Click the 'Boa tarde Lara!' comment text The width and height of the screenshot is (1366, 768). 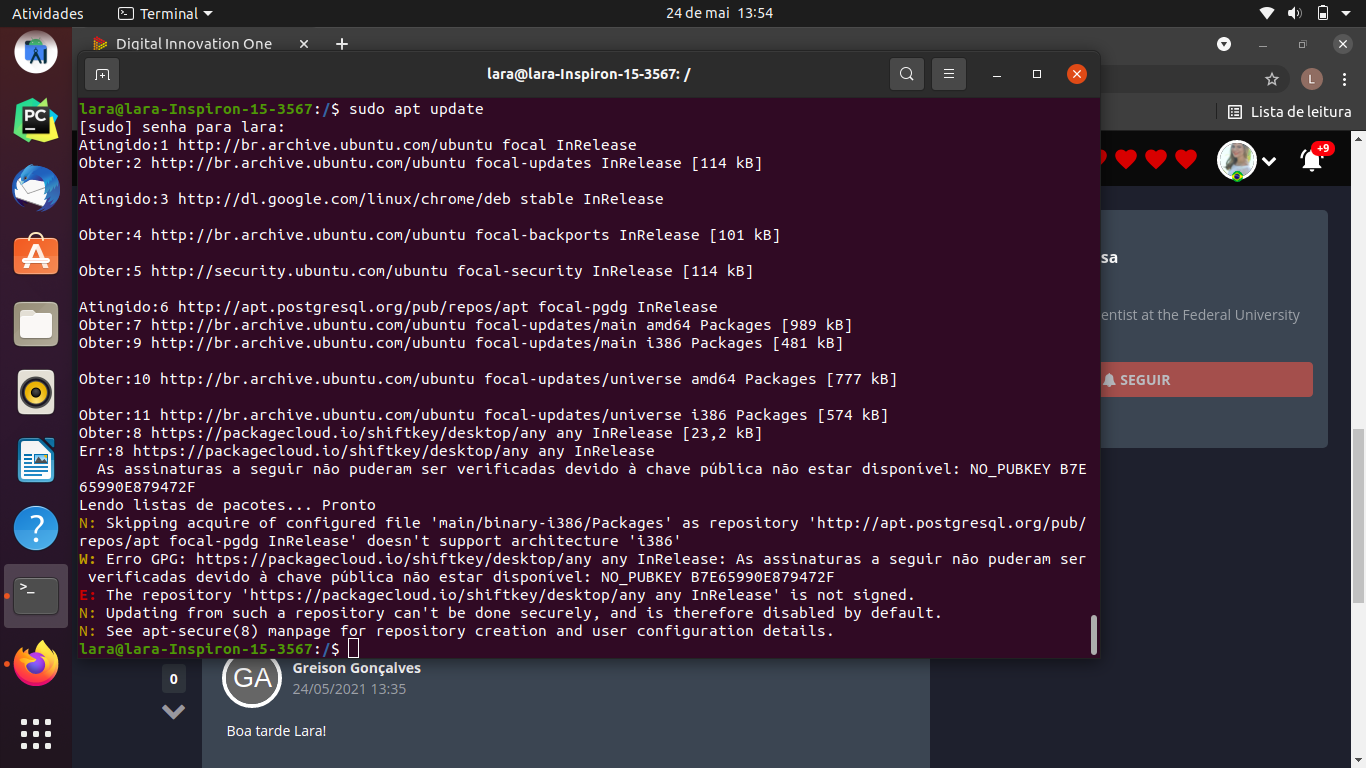[x=276, y=731]
